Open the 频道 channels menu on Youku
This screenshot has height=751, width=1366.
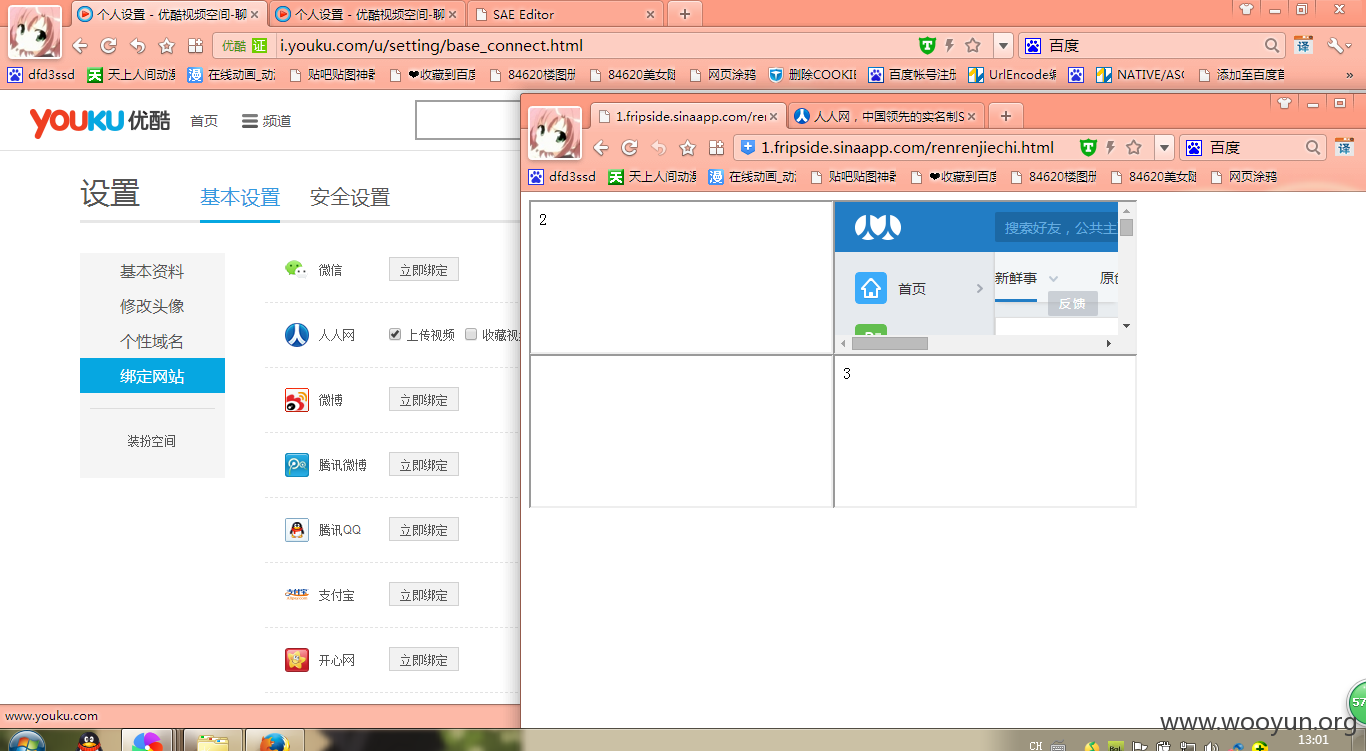tap(267, 121)
